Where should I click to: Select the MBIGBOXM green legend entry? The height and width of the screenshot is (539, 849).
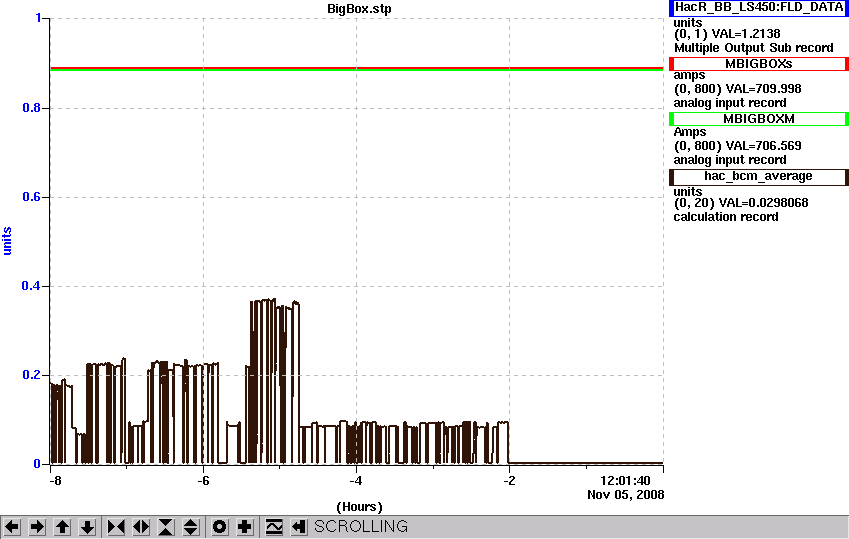[x=759, y=119]
